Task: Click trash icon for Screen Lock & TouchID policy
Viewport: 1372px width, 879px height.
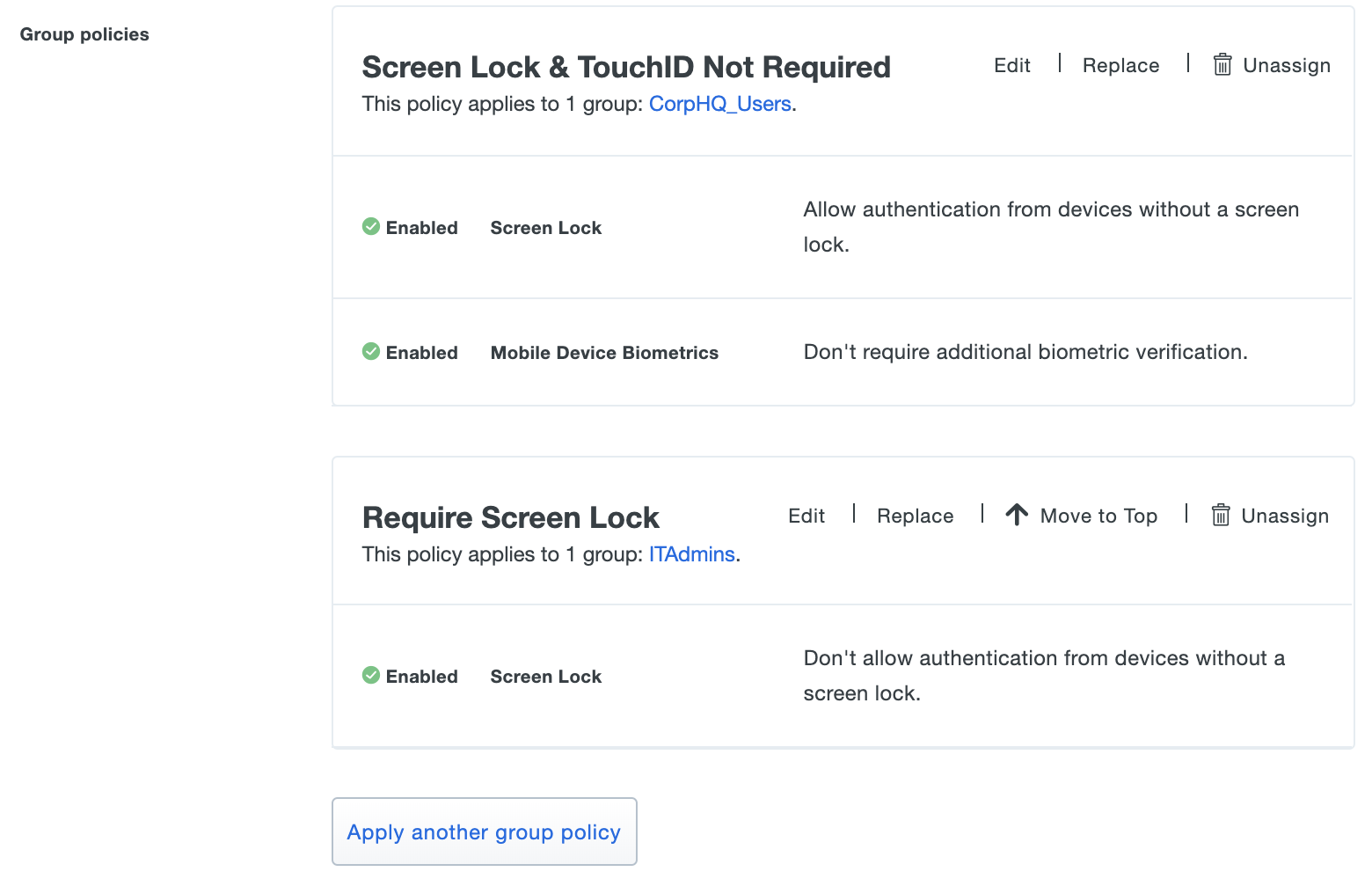Action: 1222,65
